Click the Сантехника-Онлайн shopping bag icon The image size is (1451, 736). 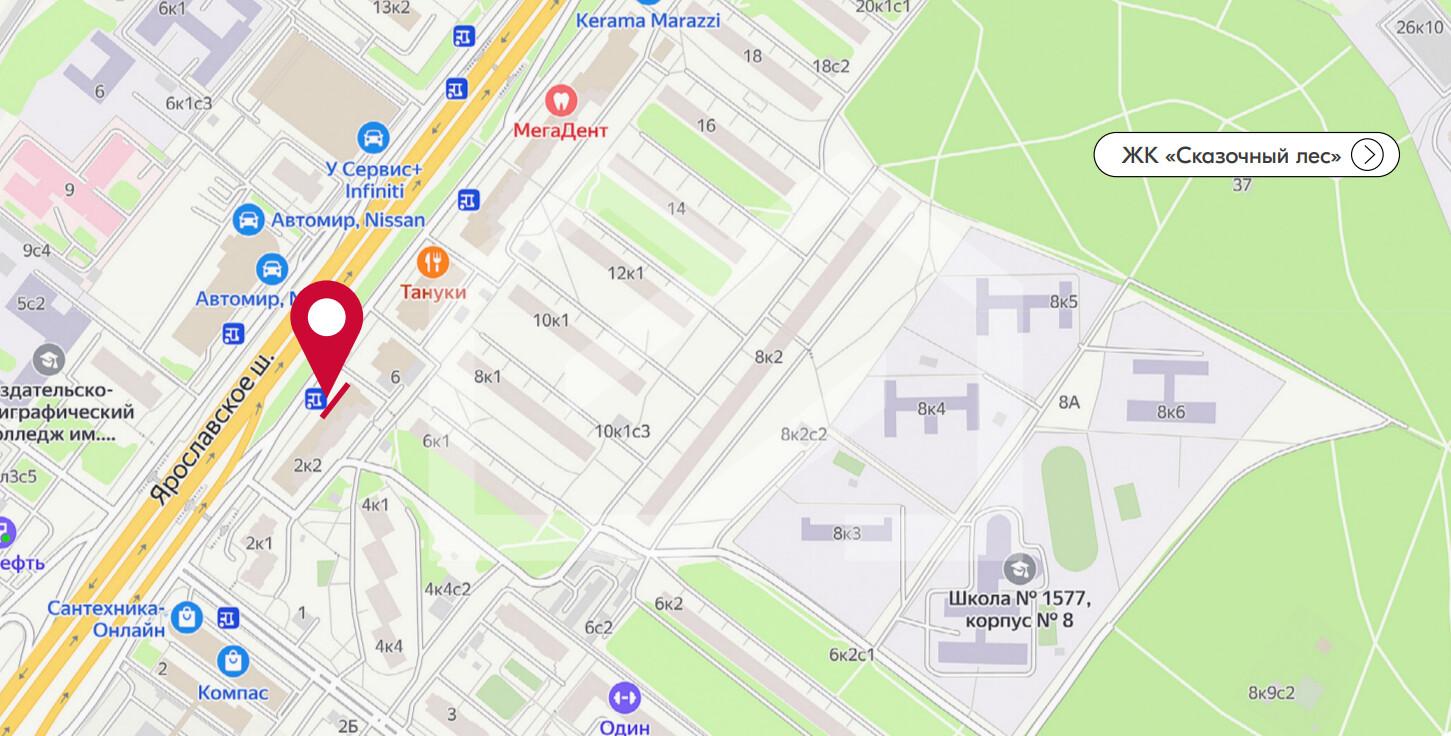click(186, 618)
